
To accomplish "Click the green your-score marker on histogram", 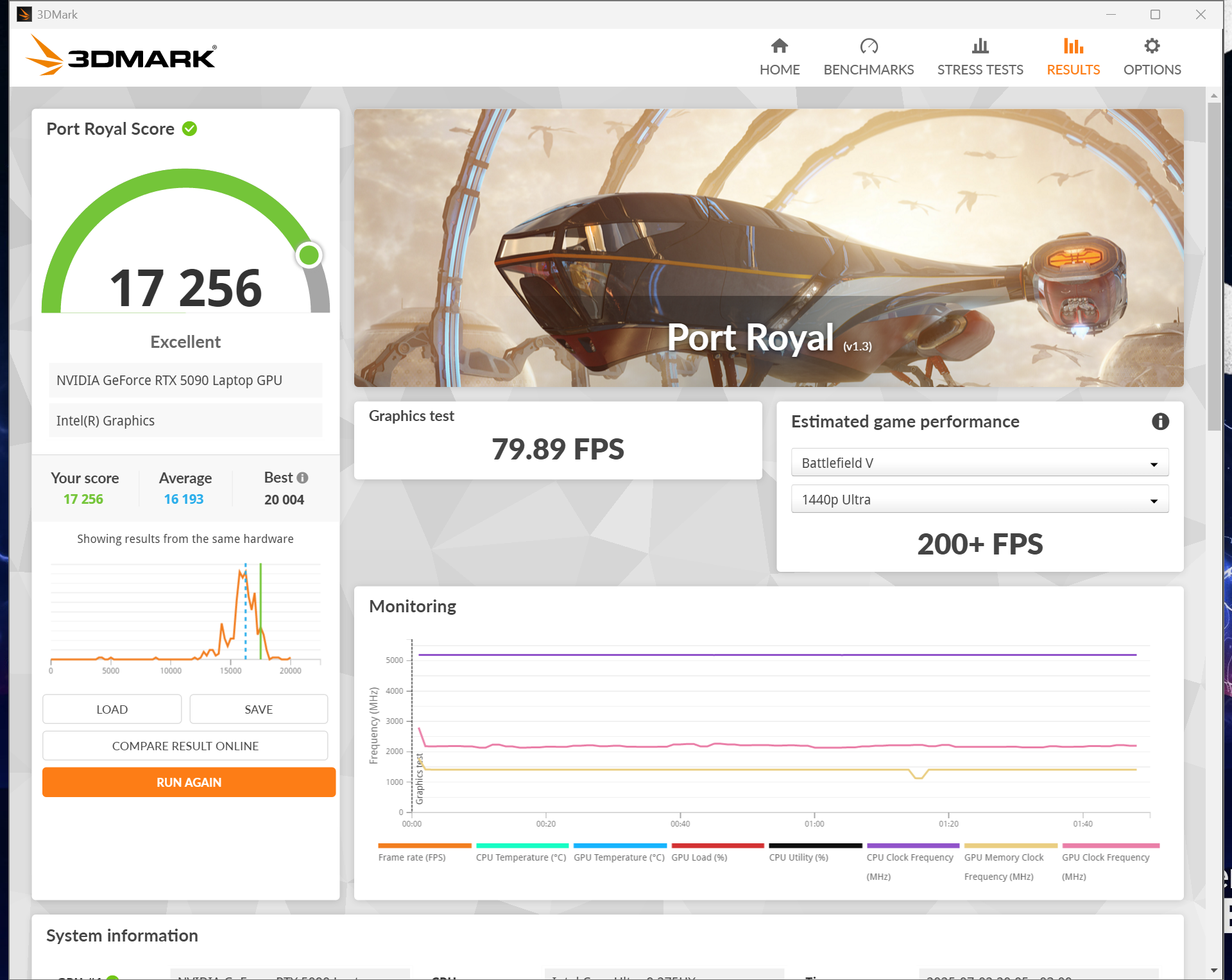I will coord(261,611).
